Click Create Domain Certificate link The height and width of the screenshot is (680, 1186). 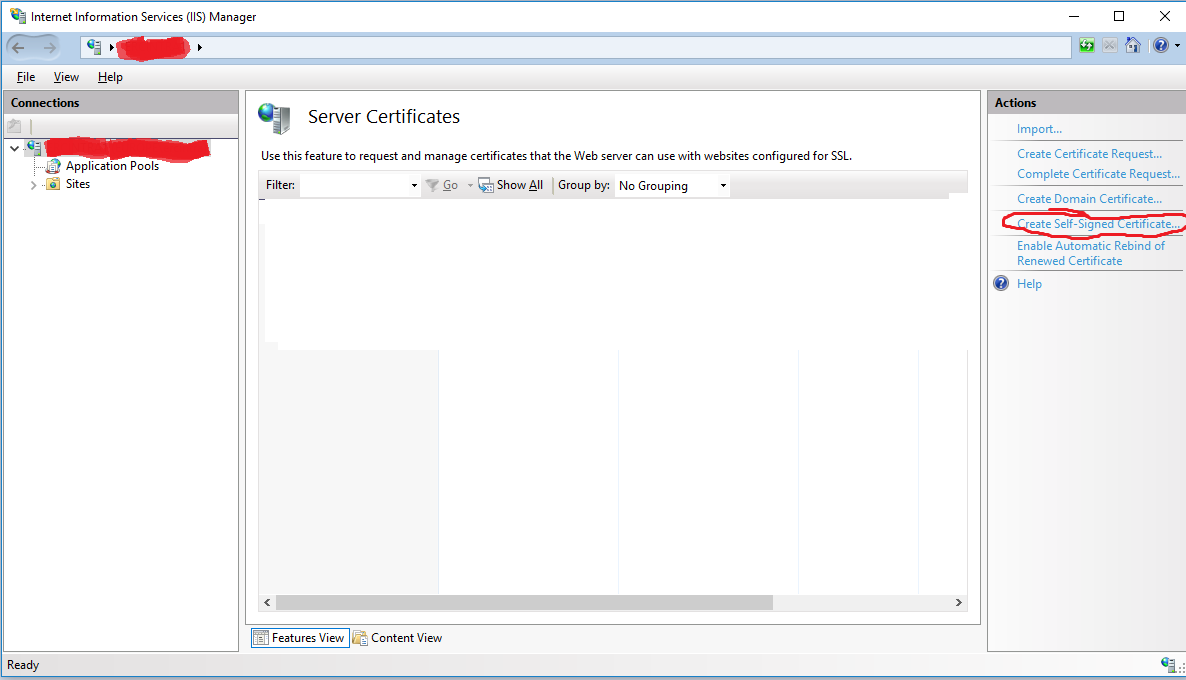pos(1089,199)
